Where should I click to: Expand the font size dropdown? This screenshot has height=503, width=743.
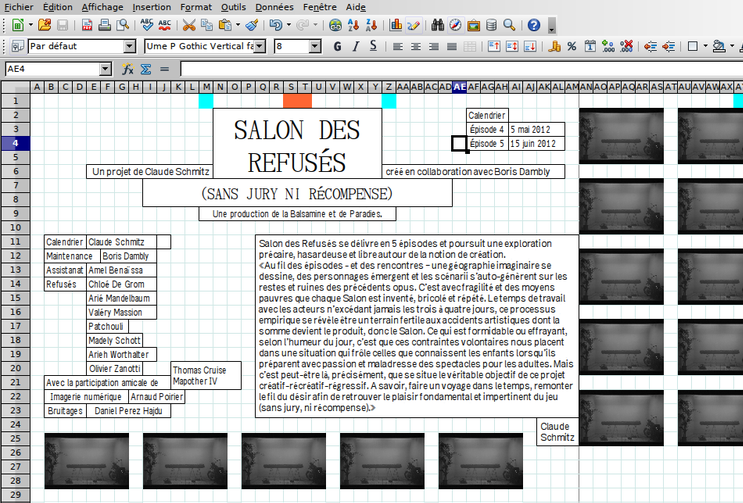(x=317, y=47)
